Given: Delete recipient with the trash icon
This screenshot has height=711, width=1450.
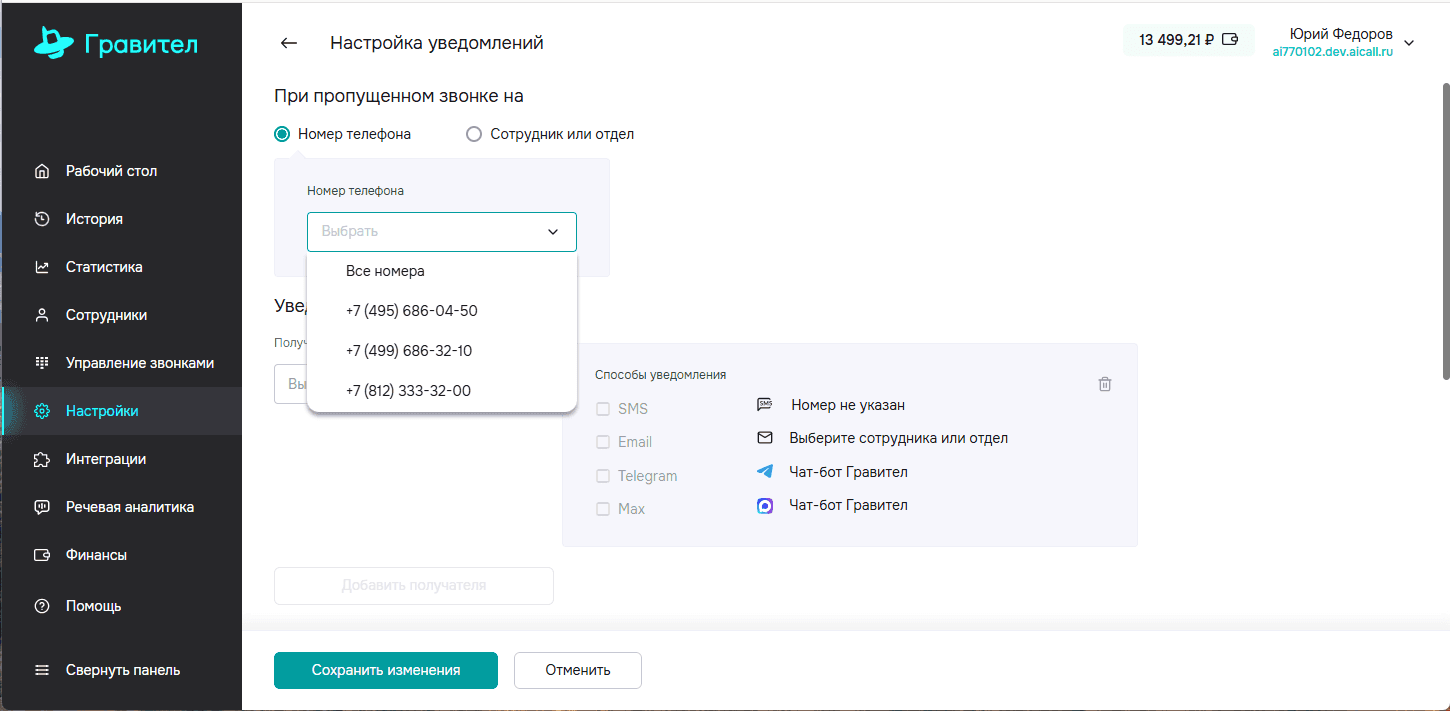Looking at the screenshot, I should click(1105, 384).
